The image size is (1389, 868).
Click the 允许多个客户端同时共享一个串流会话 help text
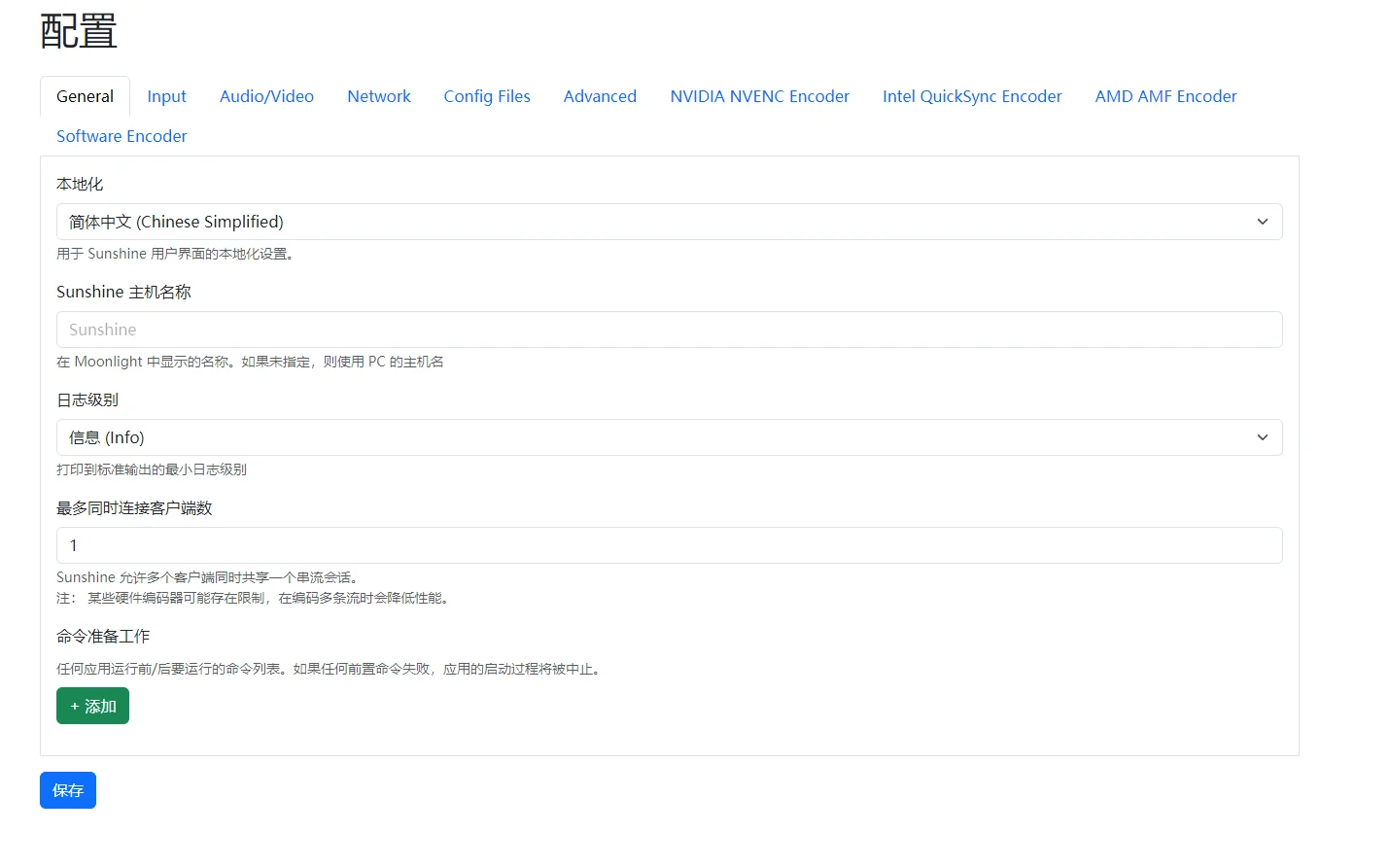(x=207, y=577)
